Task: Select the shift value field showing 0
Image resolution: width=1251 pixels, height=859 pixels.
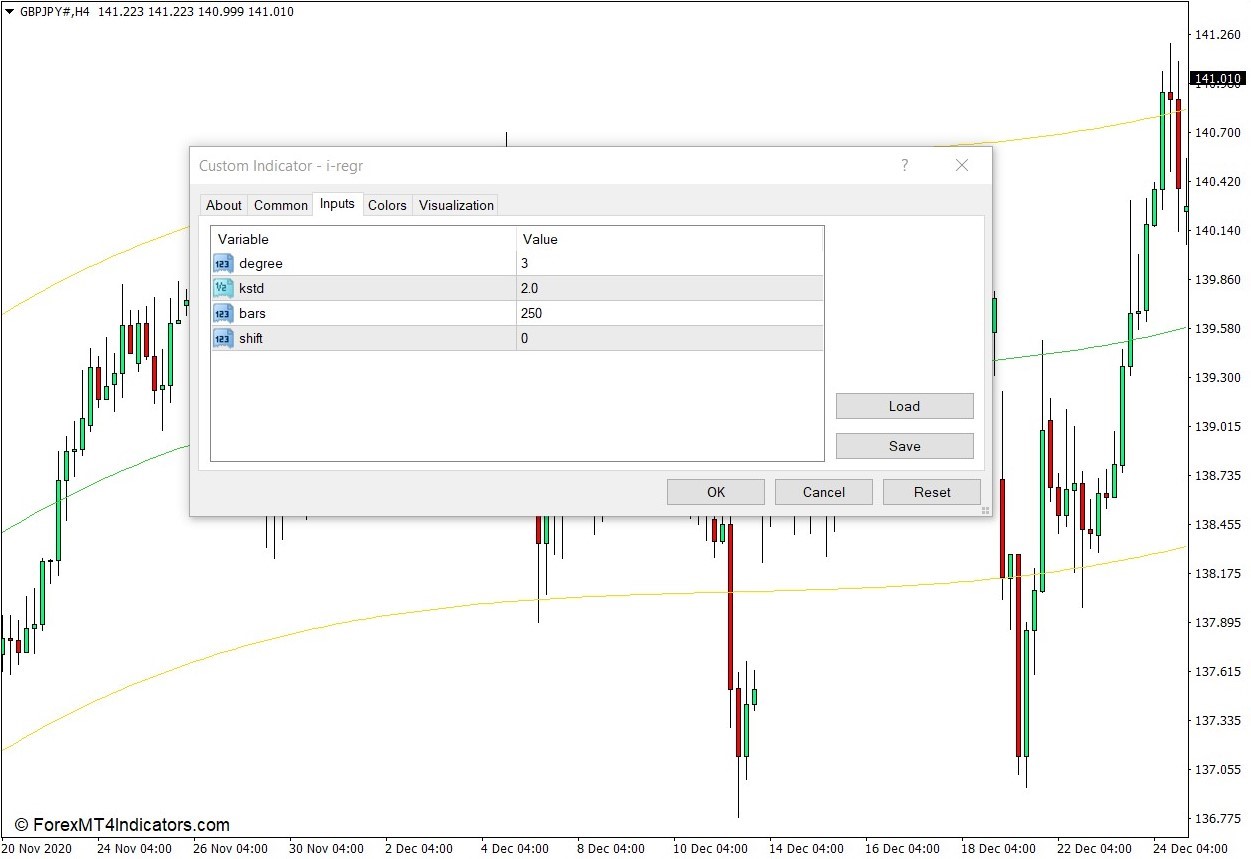Action: tap(670, 339)
